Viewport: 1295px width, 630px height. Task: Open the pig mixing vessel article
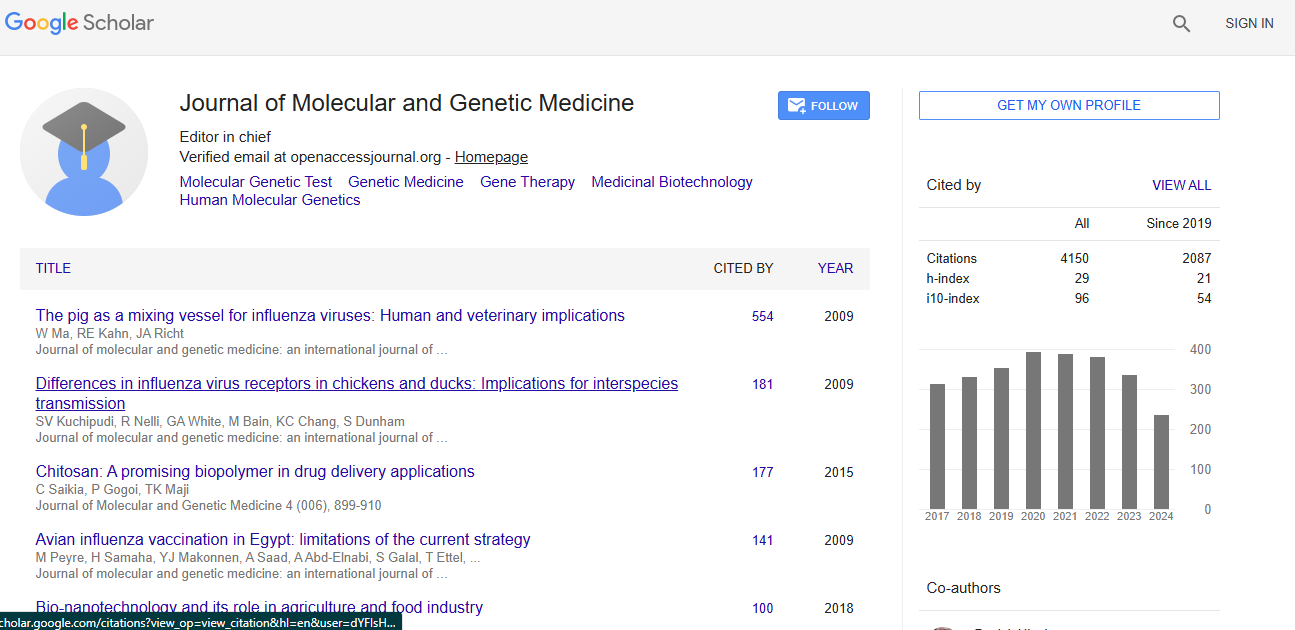[330, 316]
